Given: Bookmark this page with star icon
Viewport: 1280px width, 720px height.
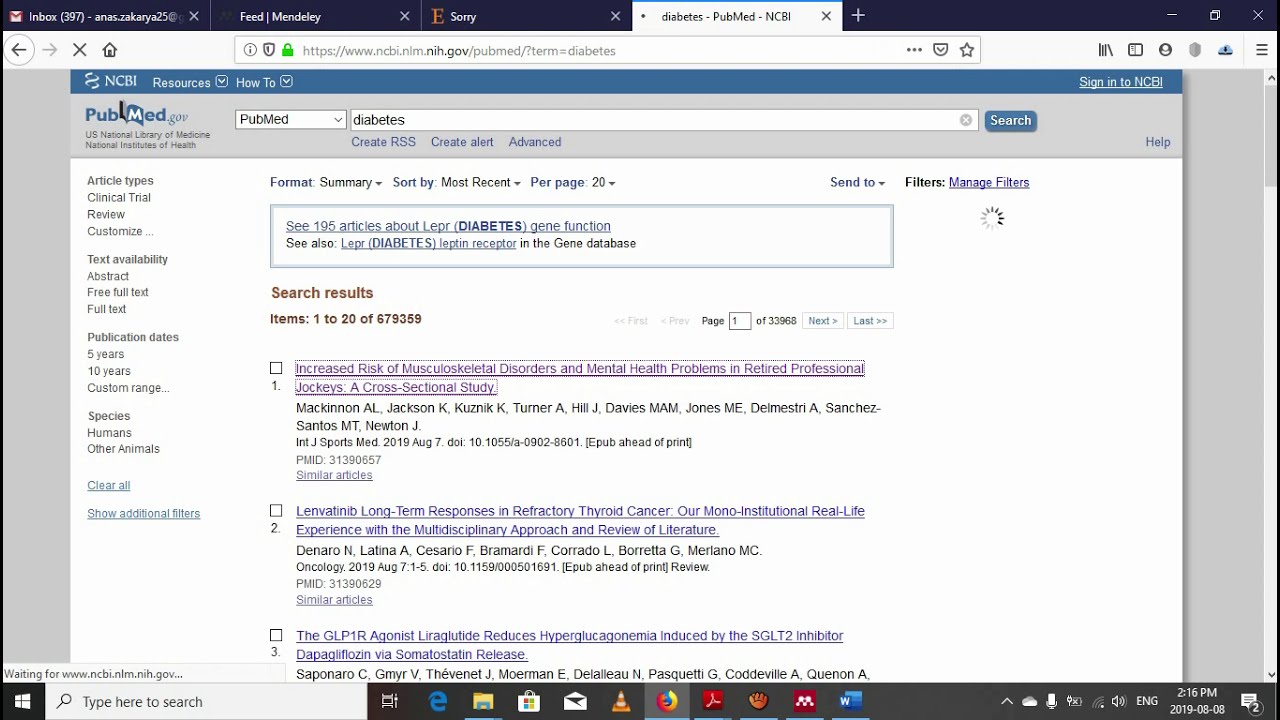Looking at the screenshot, I should [967, 50].
